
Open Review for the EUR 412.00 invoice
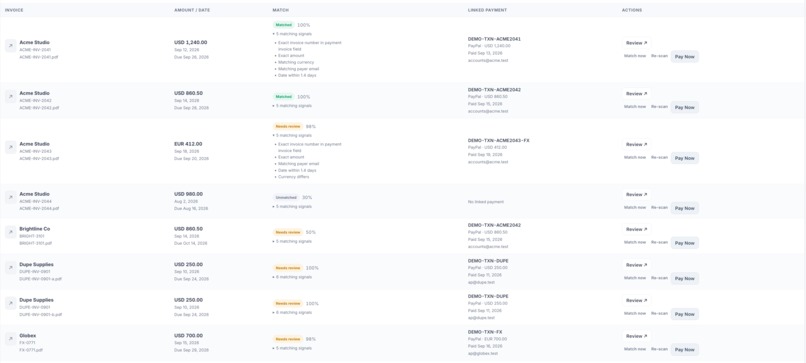tap(636, 144)
